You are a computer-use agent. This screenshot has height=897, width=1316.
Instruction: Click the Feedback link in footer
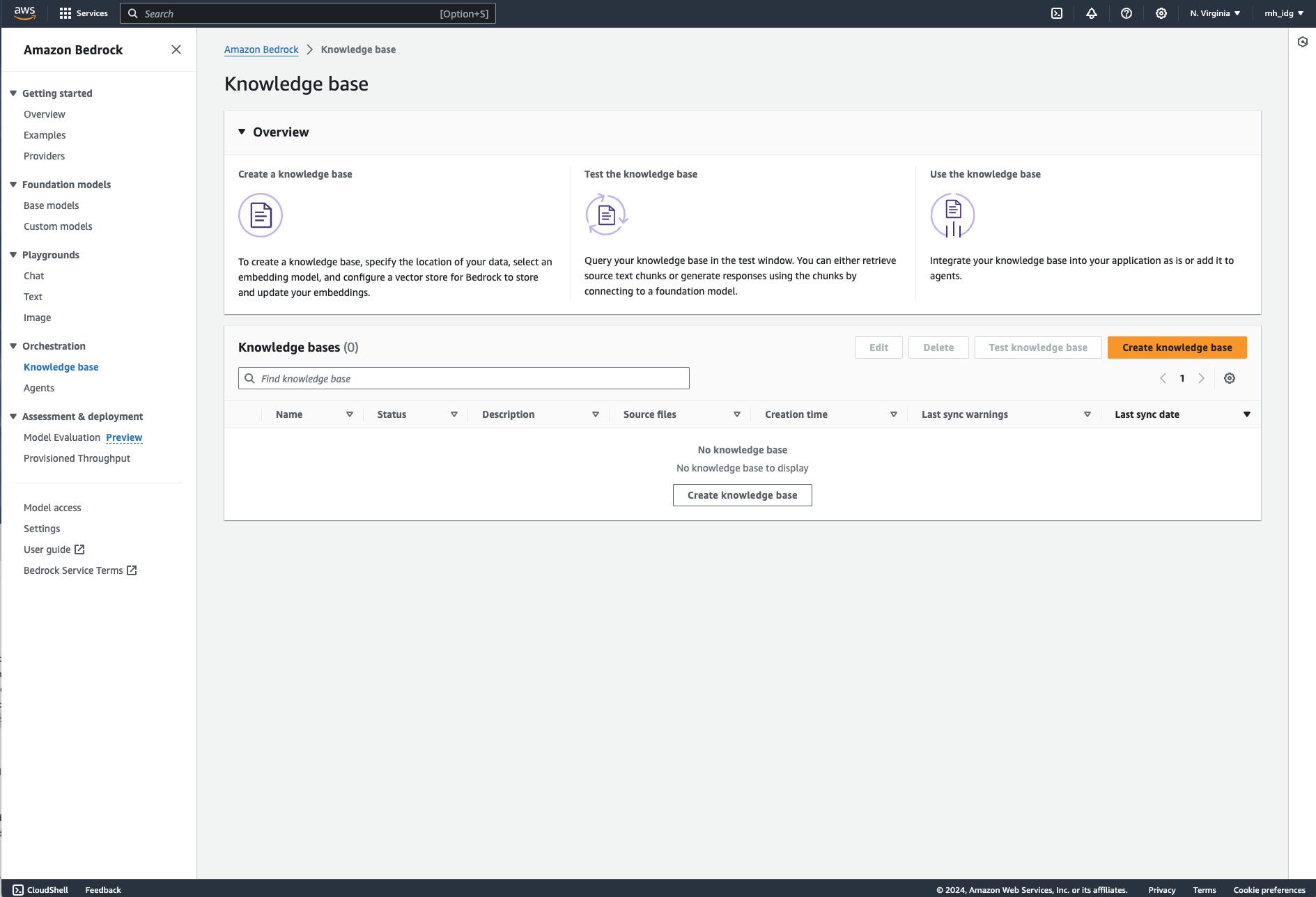click(x=103, y=890)
